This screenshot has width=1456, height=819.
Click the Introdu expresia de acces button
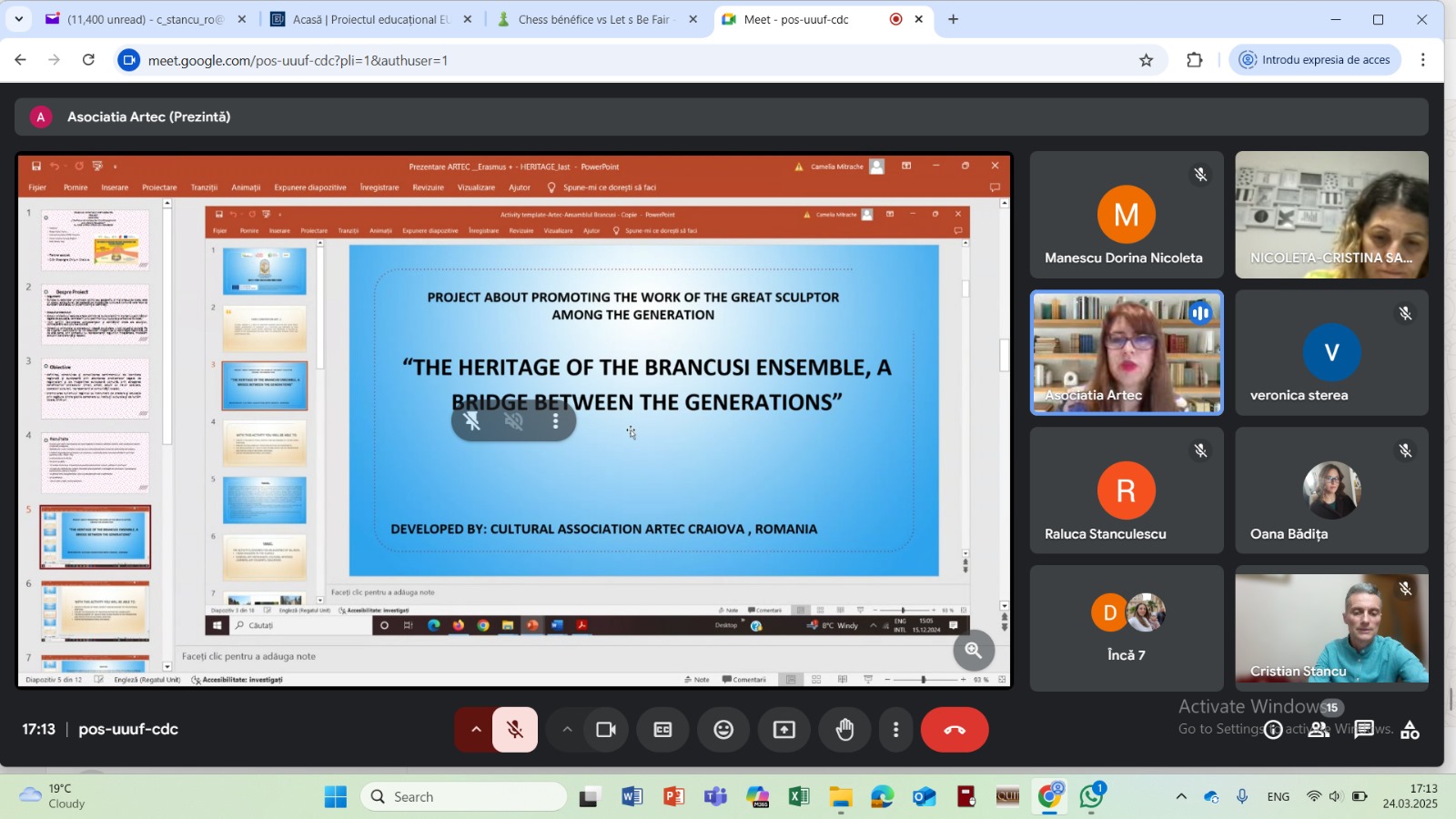tap(1315, 60)
